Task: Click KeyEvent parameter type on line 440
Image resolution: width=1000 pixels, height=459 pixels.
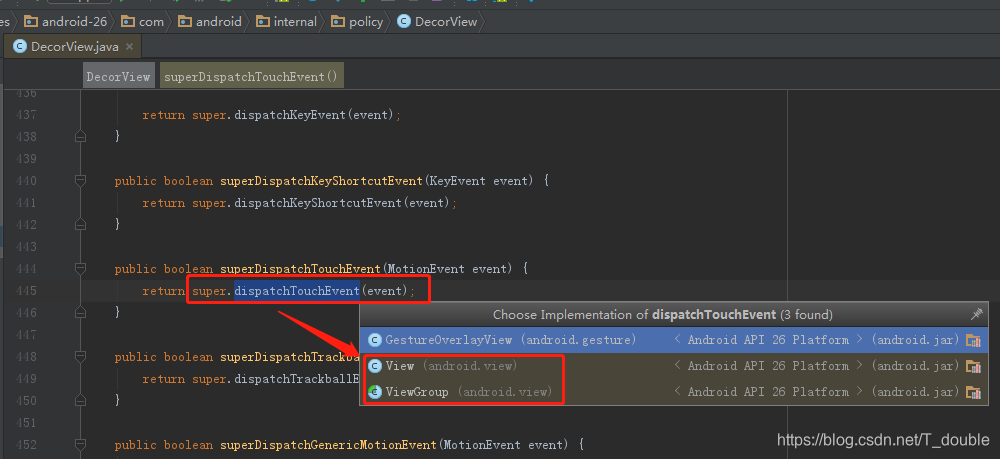Action: pyautogui.click(x=457, y=181)
